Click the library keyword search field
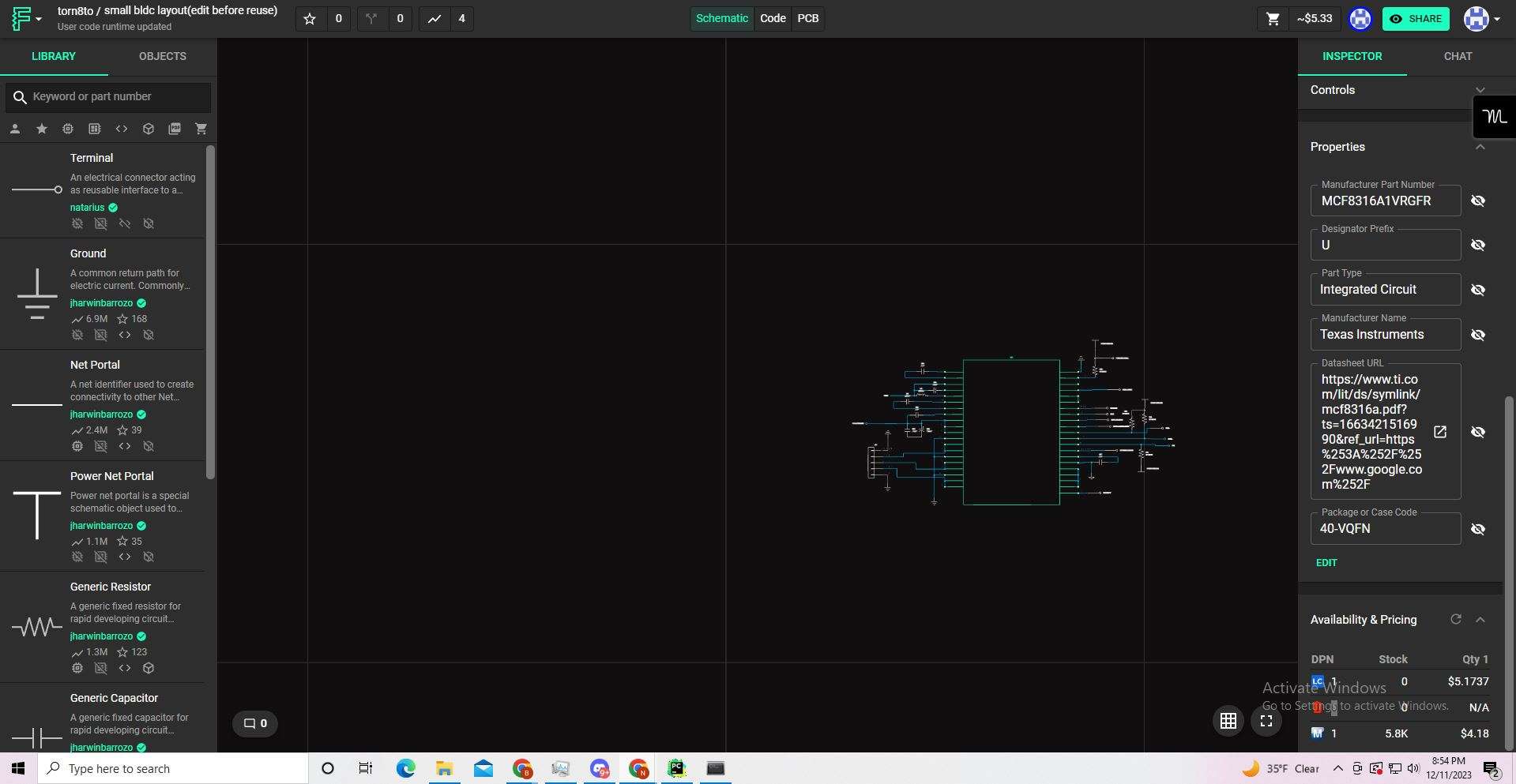The width and height of the screenshot is (1516, 784). point(108,97)
